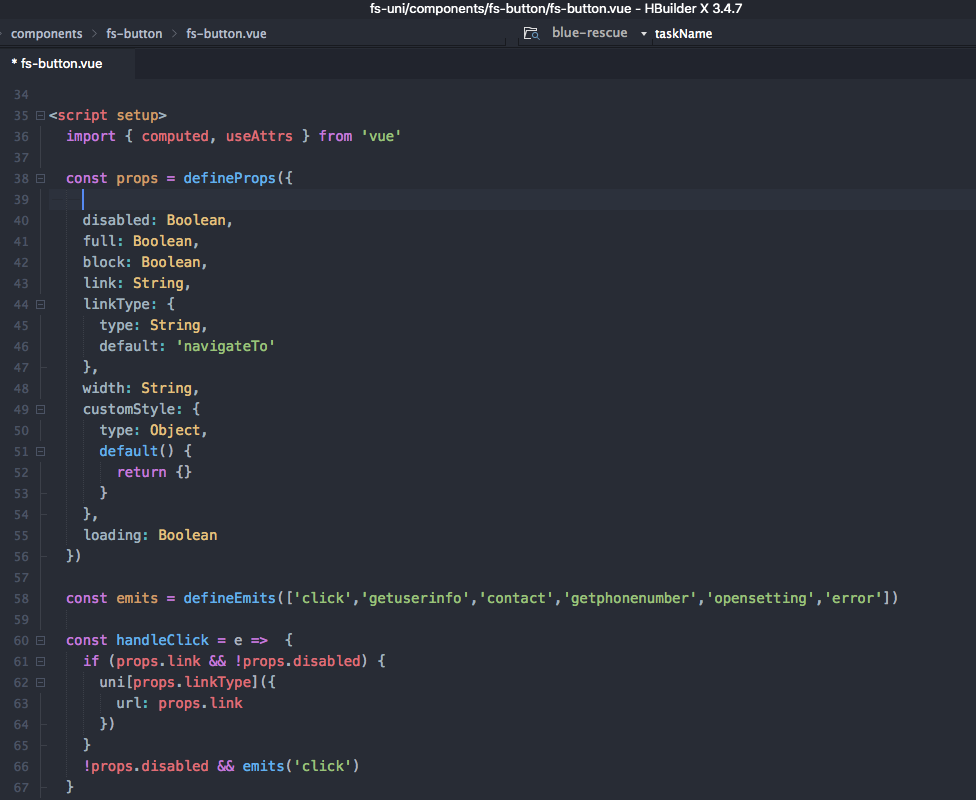Fold the uni[props.linkType] call at line 62
Screen dimensions: 976x800
40,682
